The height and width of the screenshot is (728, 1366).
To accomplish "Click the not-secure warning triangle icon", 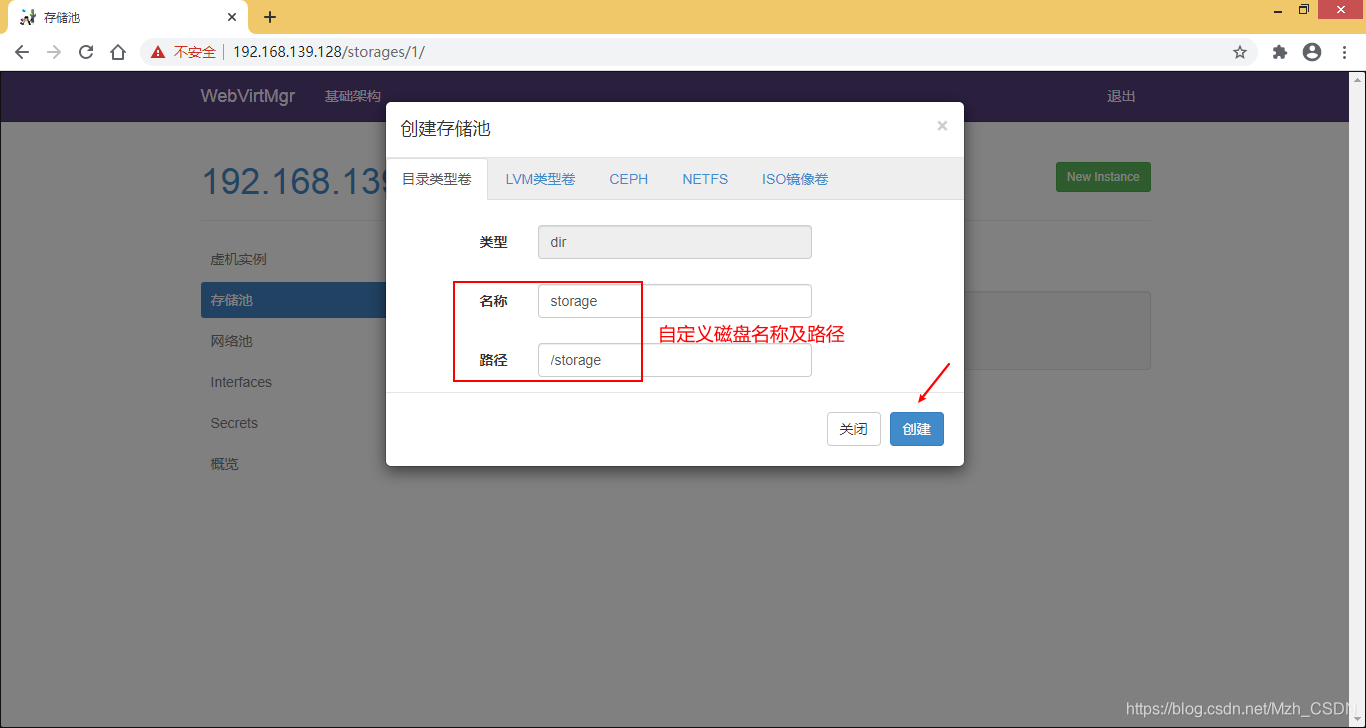I will pos(158,52).
